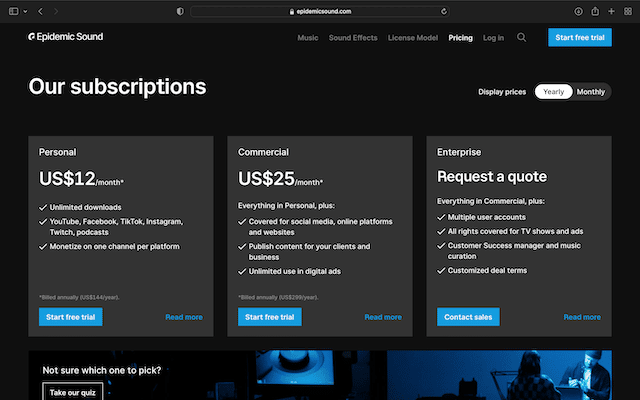The width and height of the screenshot is (640, 400).
Task: Click the Safari share icon
Action: click(595, 11)
